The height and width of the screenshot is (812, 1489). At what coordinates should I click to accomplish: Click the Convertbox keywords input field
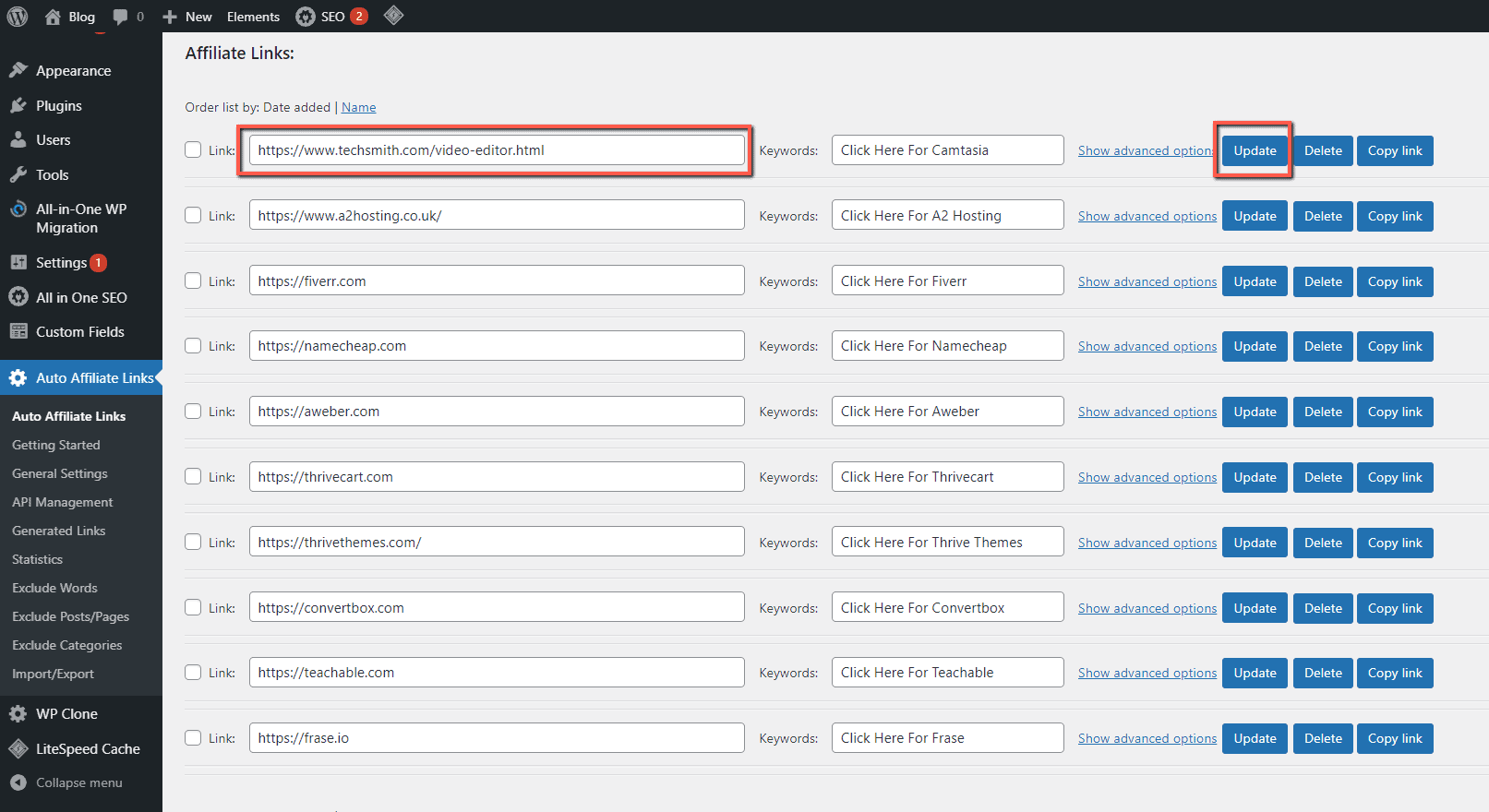coord(947,607)
